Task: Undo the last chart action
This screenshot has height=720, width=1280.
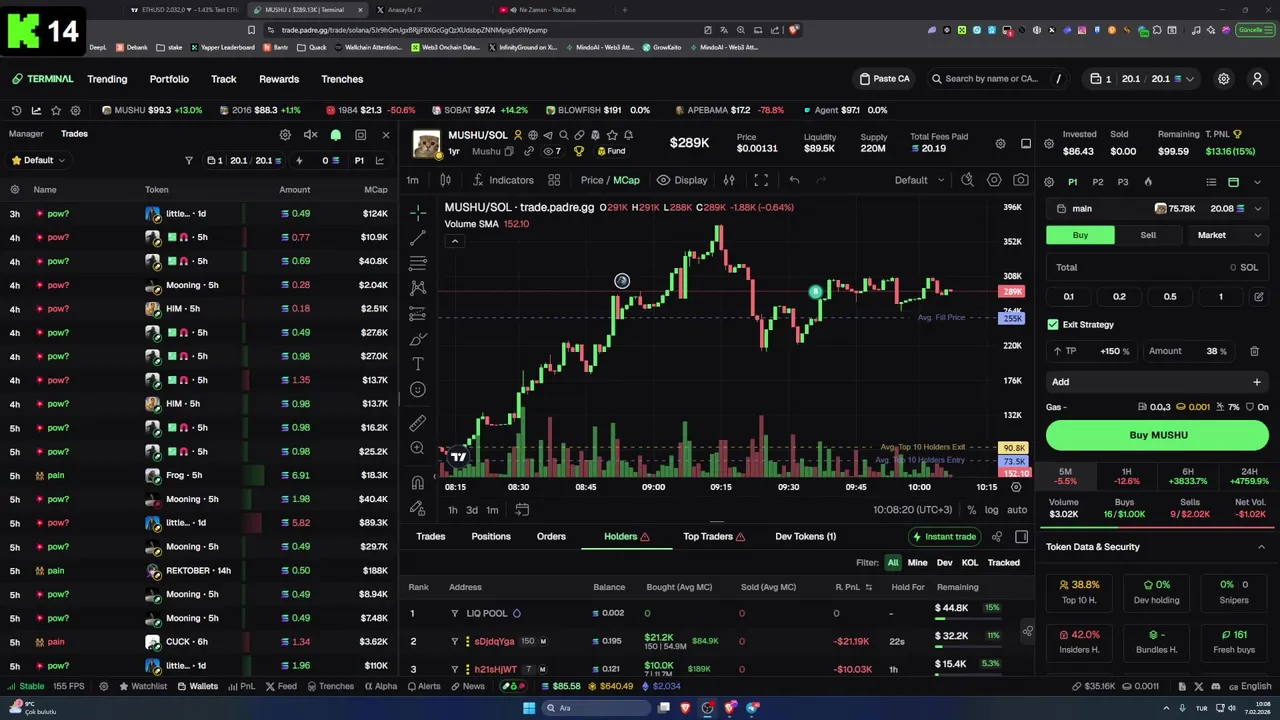Action: [794, 180]
